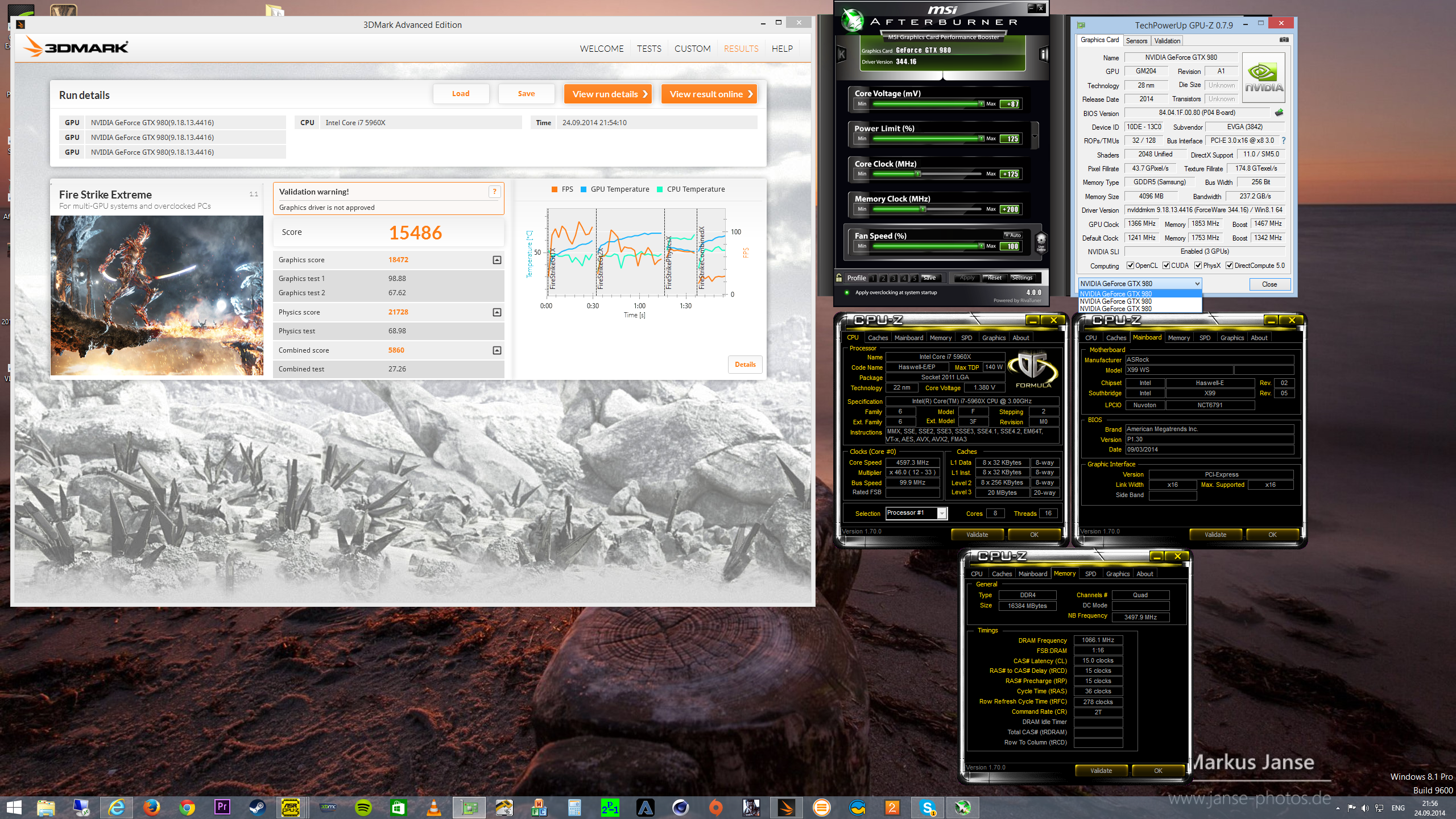Click View run details button
1456x819 pixels.
click(608, 94)
